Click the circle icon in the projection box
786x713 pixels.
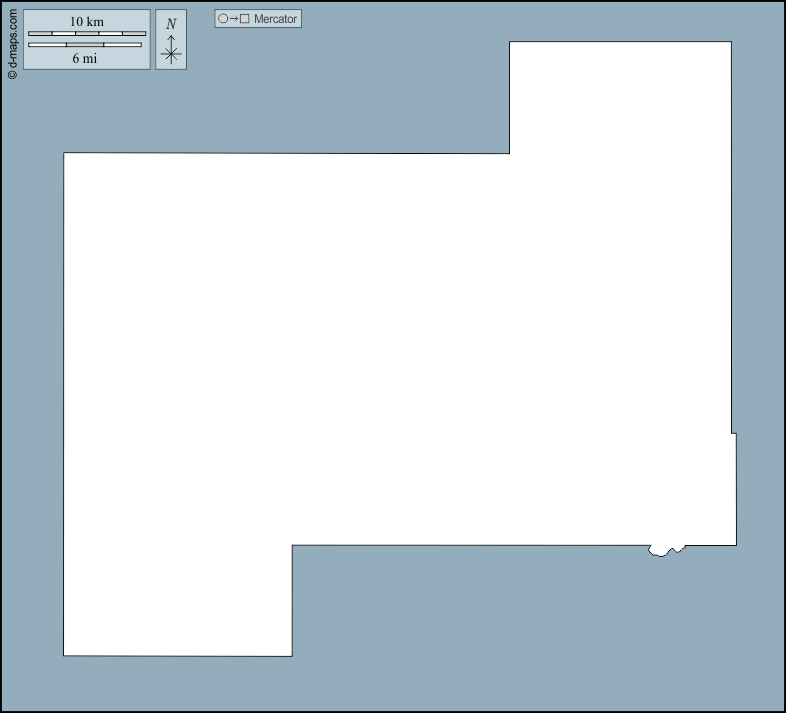(223, 19)
